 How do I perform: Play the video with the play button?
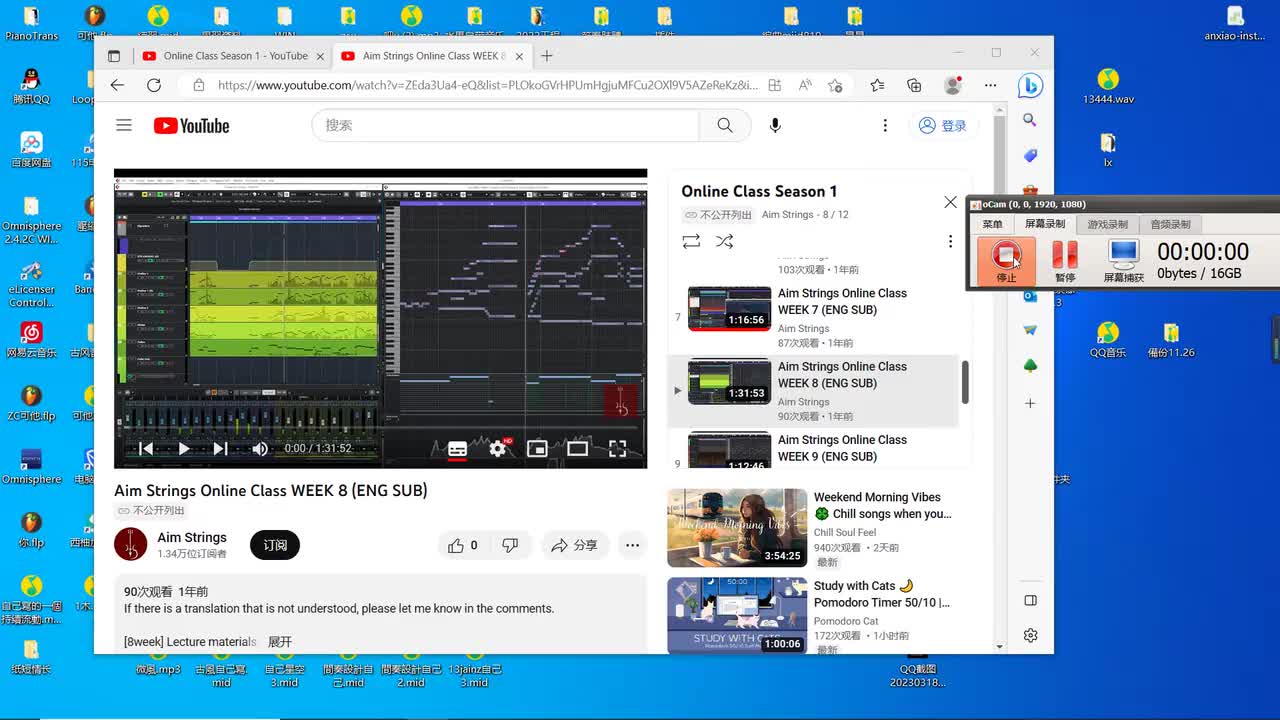pos(183,449)
